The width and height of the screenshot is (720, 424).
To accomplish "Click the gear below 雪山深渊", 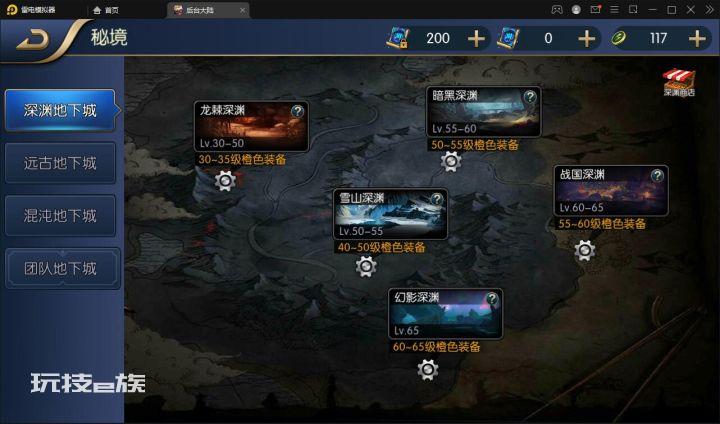I will pos(366,266).
